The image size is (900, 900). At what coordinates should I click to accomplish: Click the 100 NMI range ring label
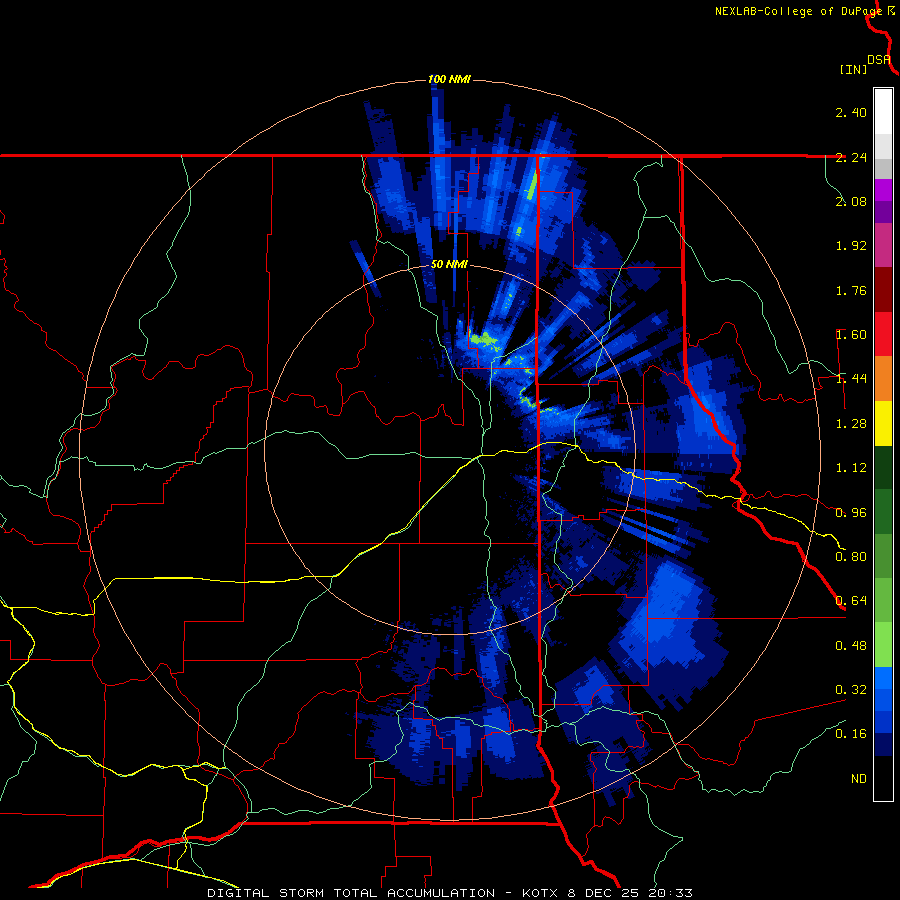click(449, 79)
